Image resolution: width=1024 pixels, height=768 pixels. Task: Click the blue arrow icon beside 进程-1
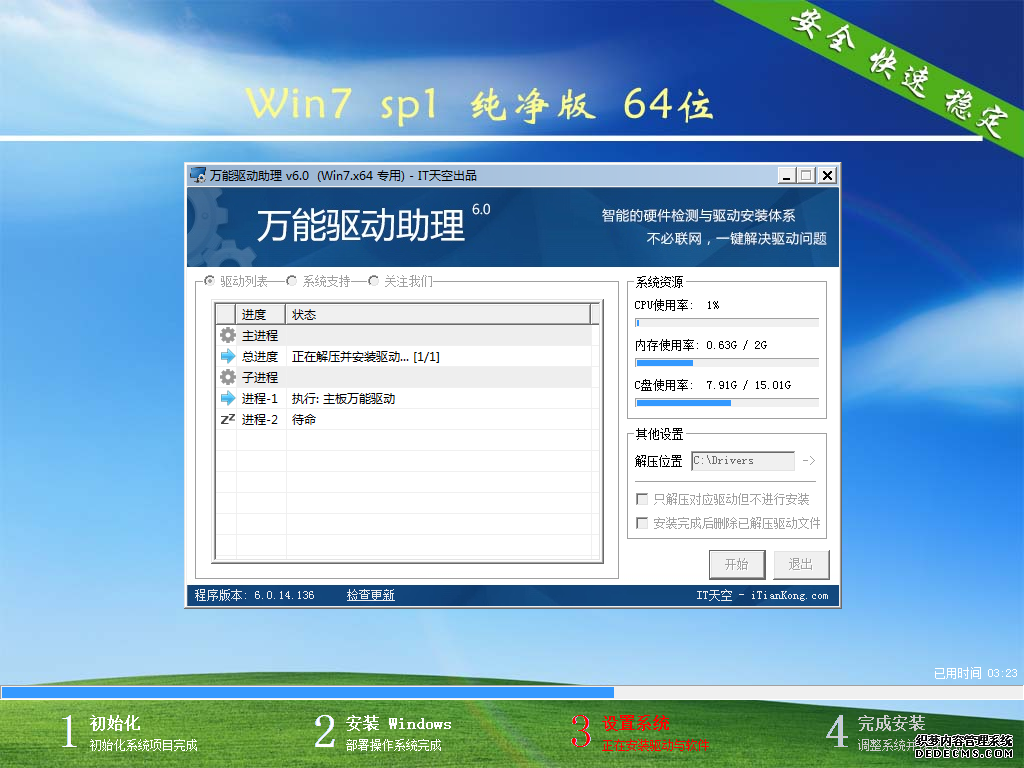[227, 398]
